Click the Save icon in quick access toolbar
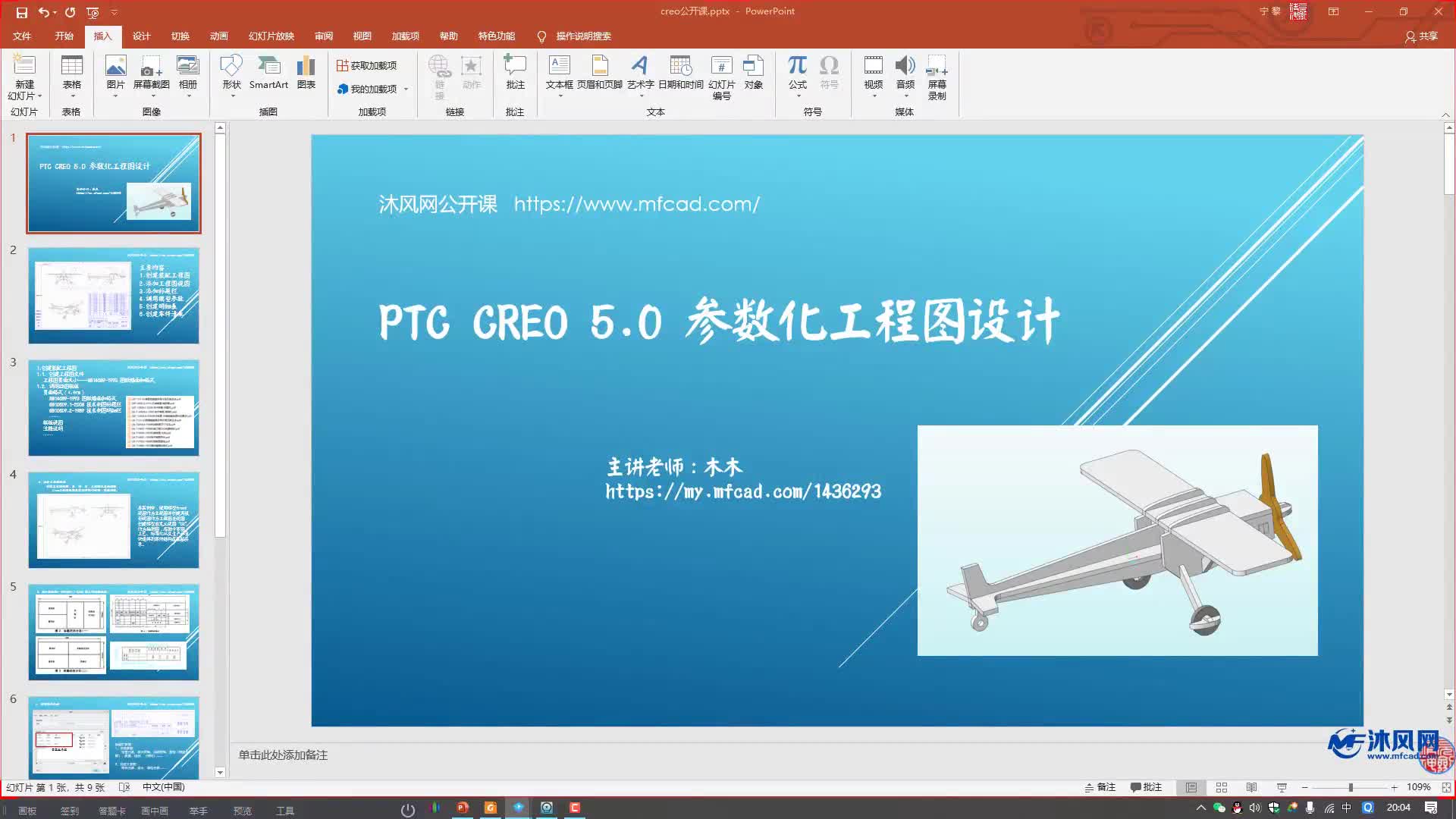This screenshot has height=819, width=1456. (x=22, y=12)
